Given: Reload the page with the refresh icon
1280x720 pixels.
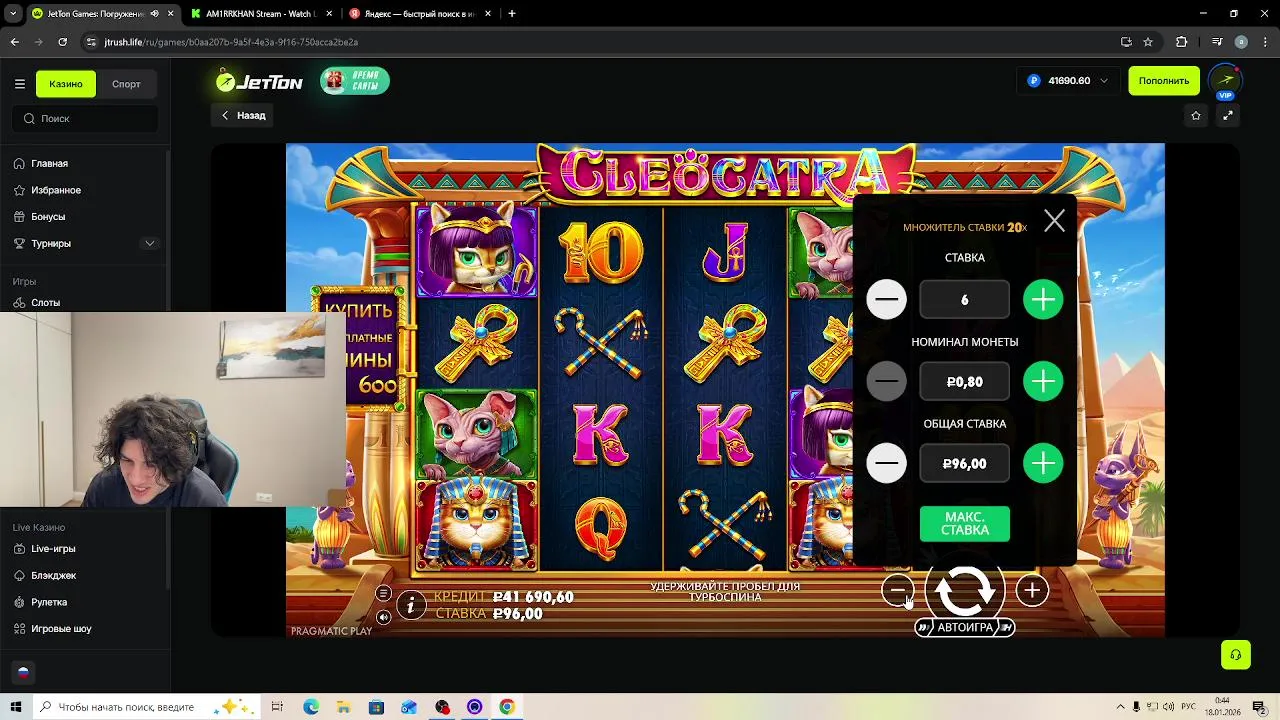Looking at the screenshot, I should coord(62,42).
